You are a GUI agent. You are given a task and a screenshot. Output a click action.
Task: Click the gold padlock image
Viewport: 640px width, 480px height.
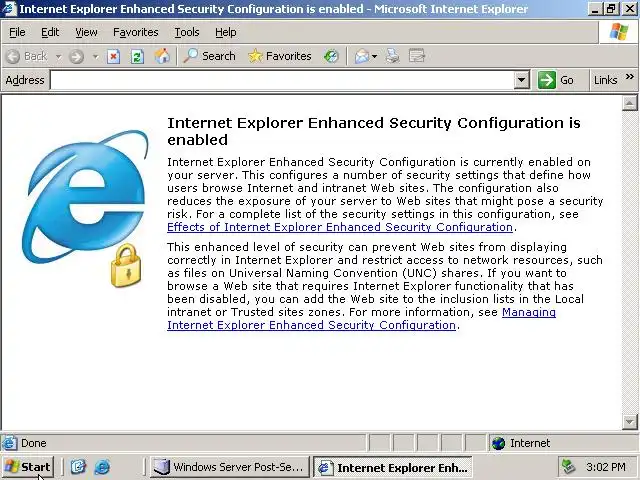pyautogui.click(x=126, y=265)
